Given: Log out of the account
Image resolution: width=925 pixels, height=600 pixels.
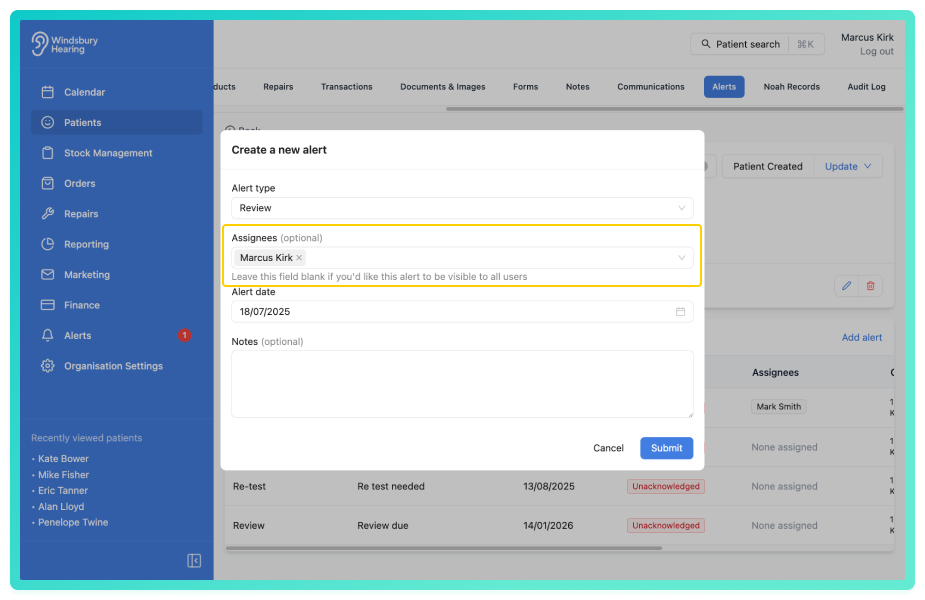Looking at the screenshot, I should [876, 51].
